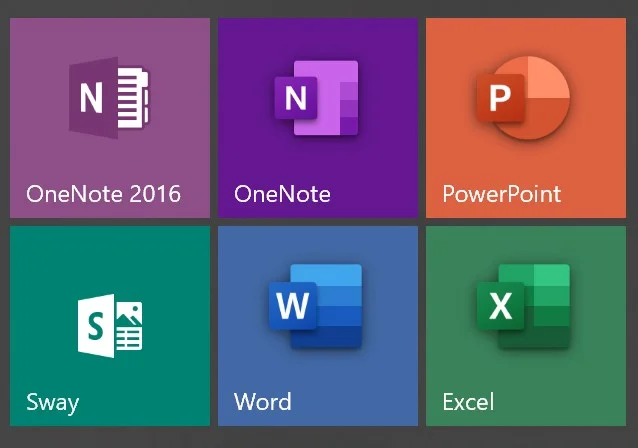Click the "OneNote 2016" label
Screen dimensions: 638x448
point(103,194)
